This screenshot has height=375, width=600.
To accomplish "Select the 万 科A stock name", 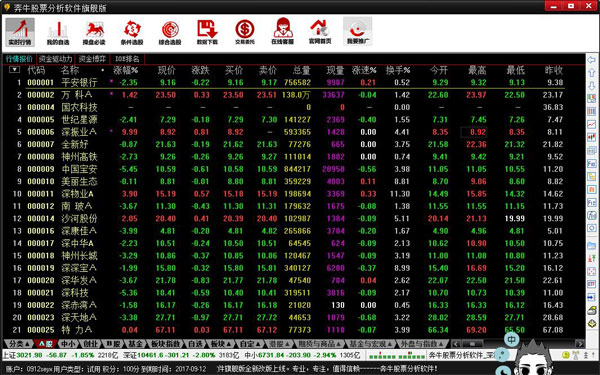I will (77, 95).
